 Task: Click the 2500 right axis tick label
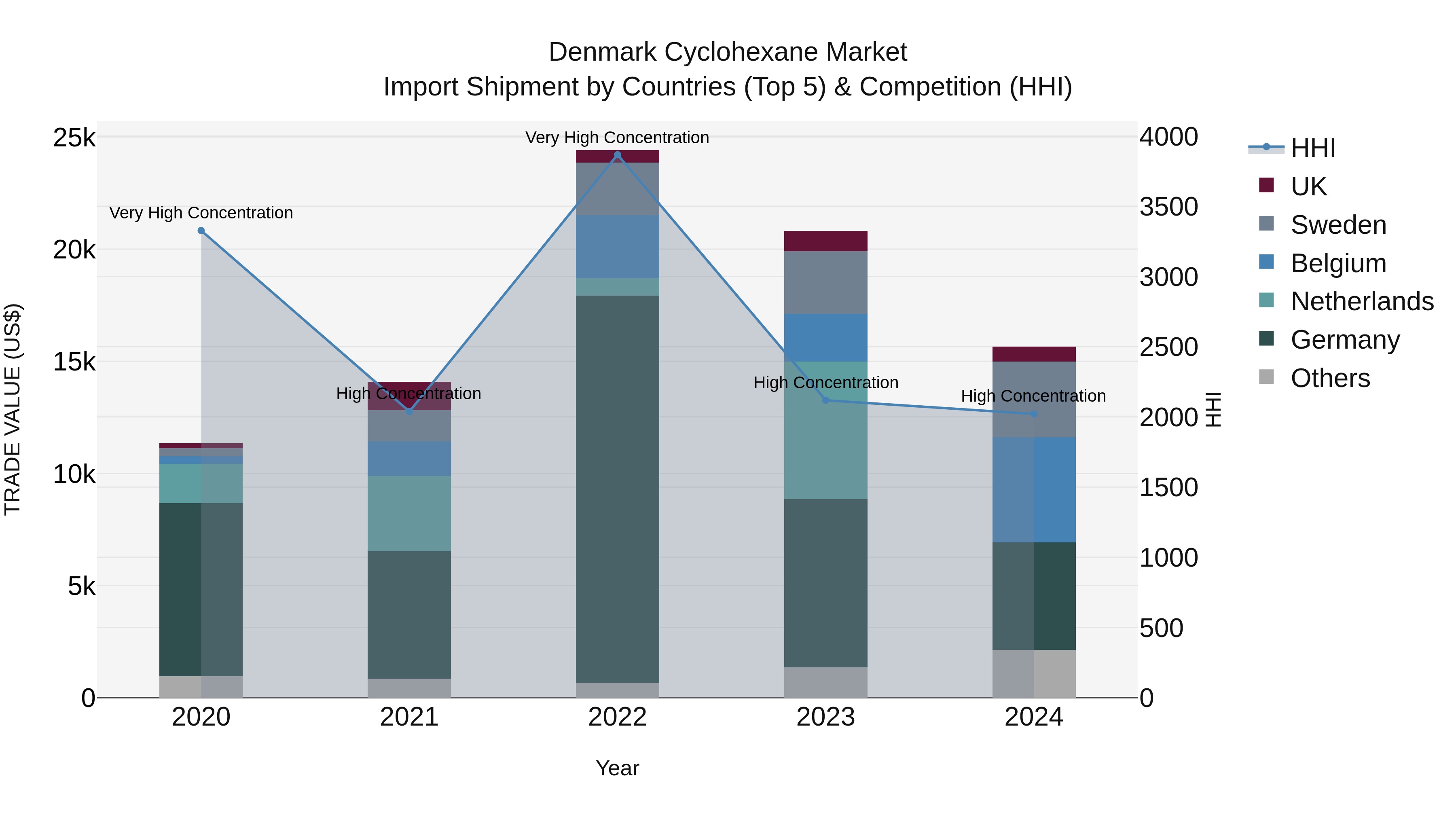(1169, 347)
